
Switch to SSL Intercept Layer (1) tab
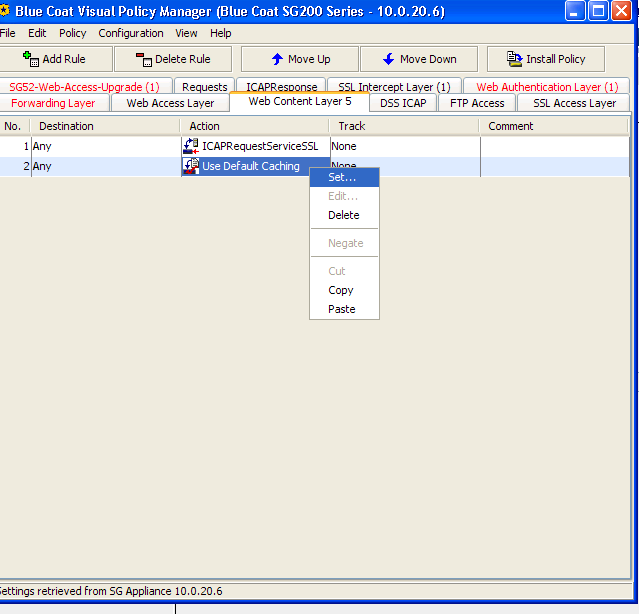point(394,87)
